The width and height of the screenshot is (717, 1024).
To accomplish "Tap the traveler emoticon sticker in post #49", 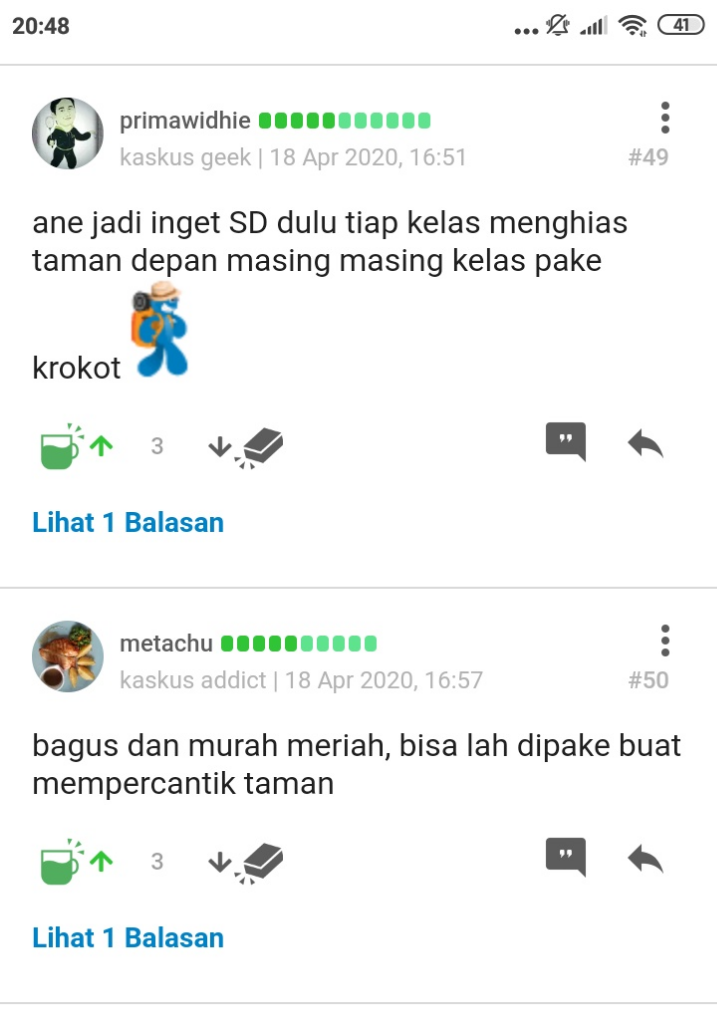I will click(x=161, y=329).
